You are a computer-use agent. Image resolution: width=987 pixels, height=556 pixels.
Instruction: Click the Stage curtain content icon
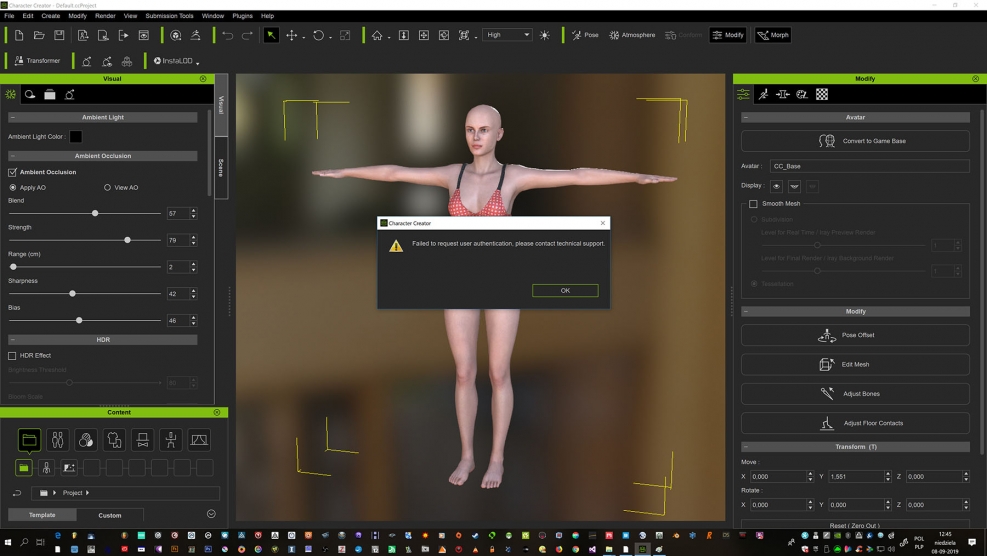(x=199, y=440)
